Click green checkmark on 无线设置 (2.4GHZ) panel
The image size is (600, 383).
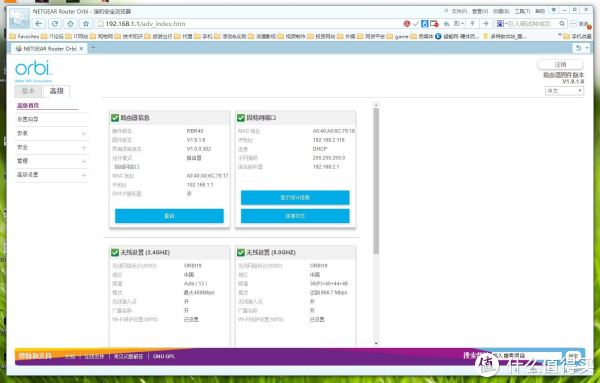115,252
